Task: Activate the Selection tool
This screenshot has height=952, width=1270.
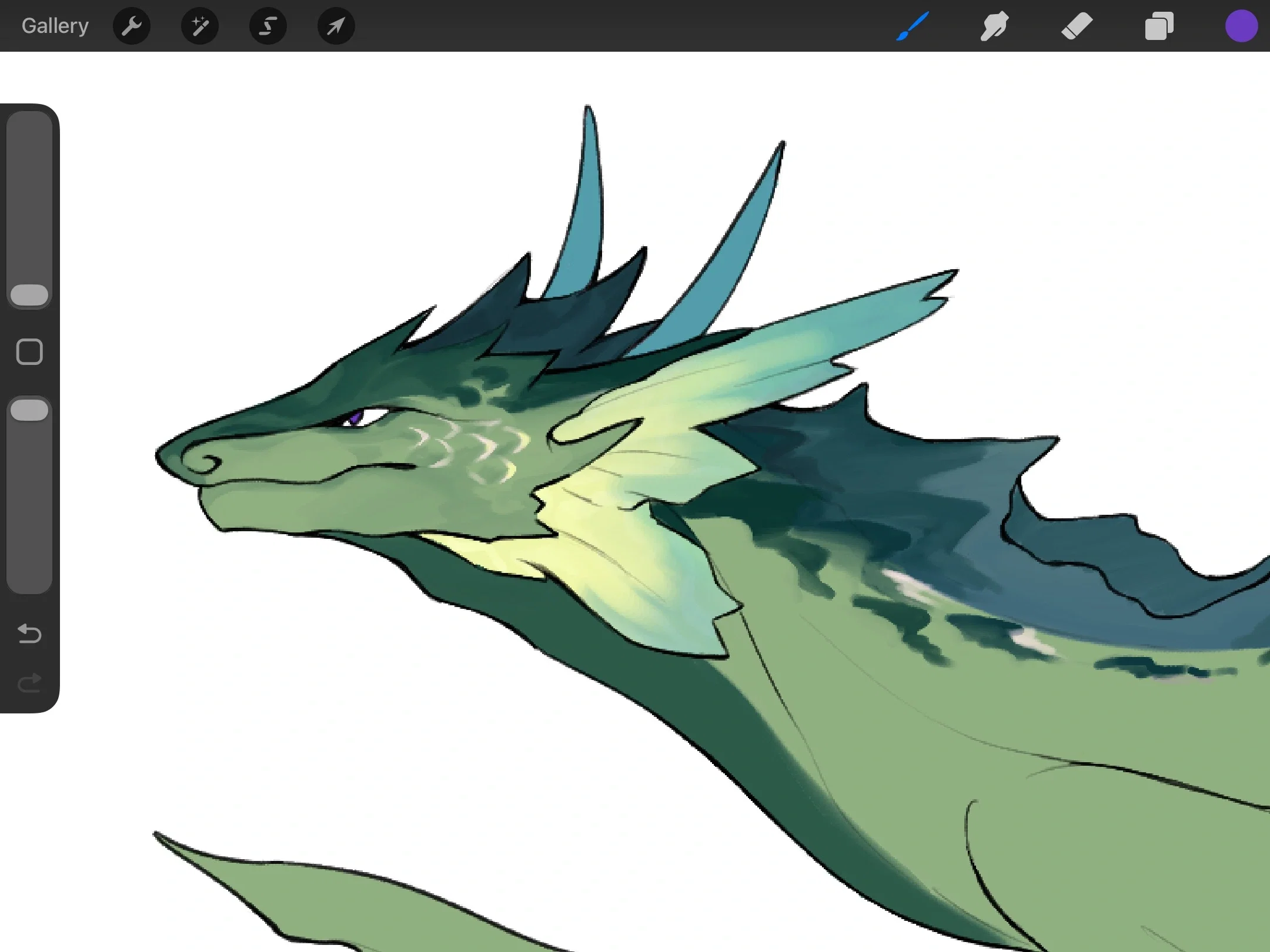Action: (268, 26)
